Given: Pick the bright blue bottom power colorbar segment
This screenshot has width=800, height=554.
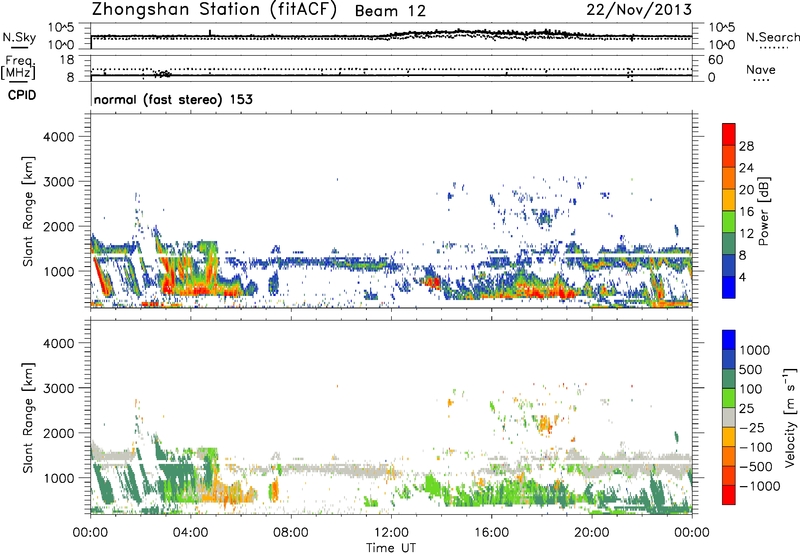Looking at the screenshot, I should point(729,287).
